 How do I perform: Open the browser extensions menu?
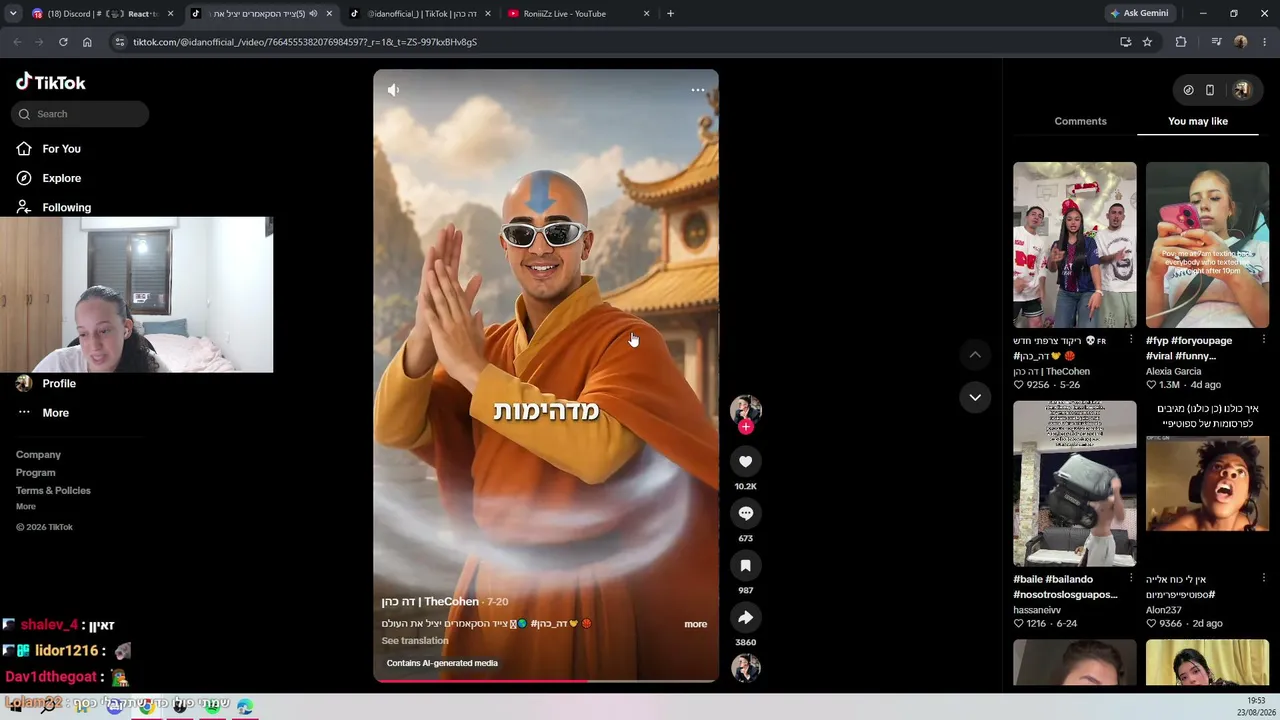tap(1181, 42)
